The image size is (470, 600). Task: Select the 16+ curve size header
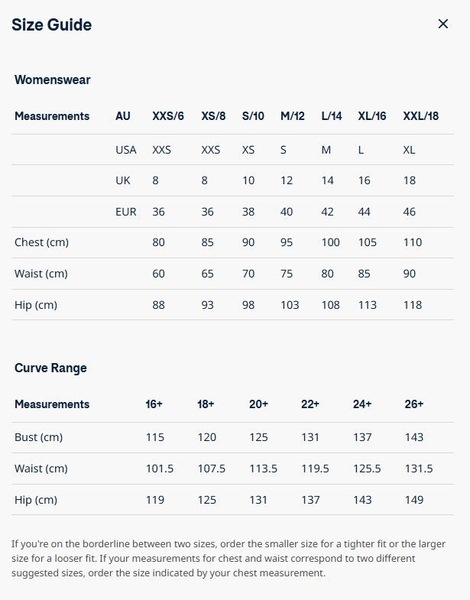(154, 404)
